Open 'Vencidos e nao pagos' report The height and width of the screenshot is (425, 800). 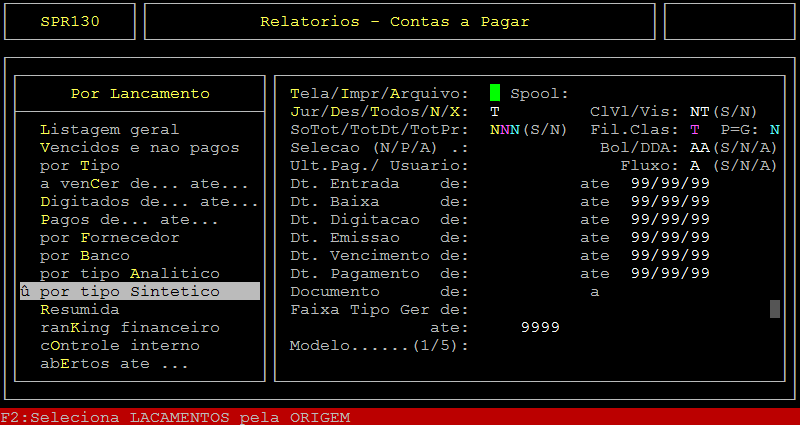140,147
